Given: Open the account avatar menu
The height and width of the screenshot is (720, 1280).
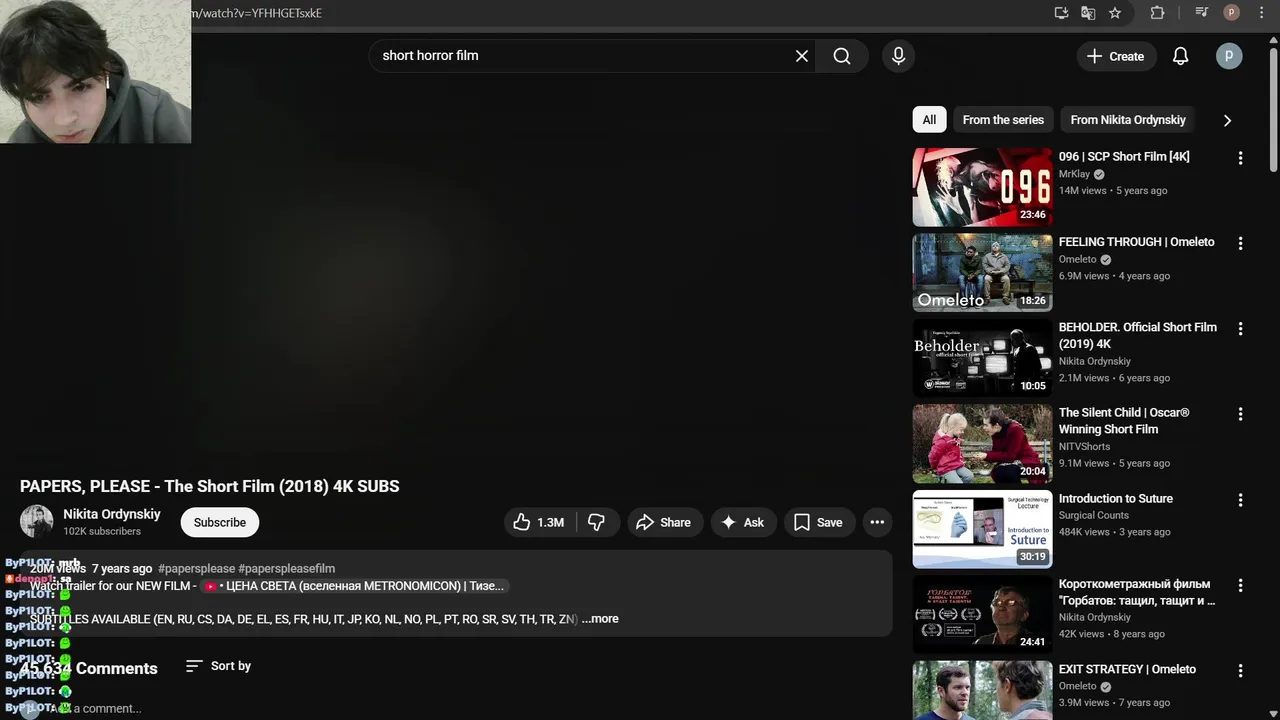Looking at the screenshot, I should tap(1229, 56).
